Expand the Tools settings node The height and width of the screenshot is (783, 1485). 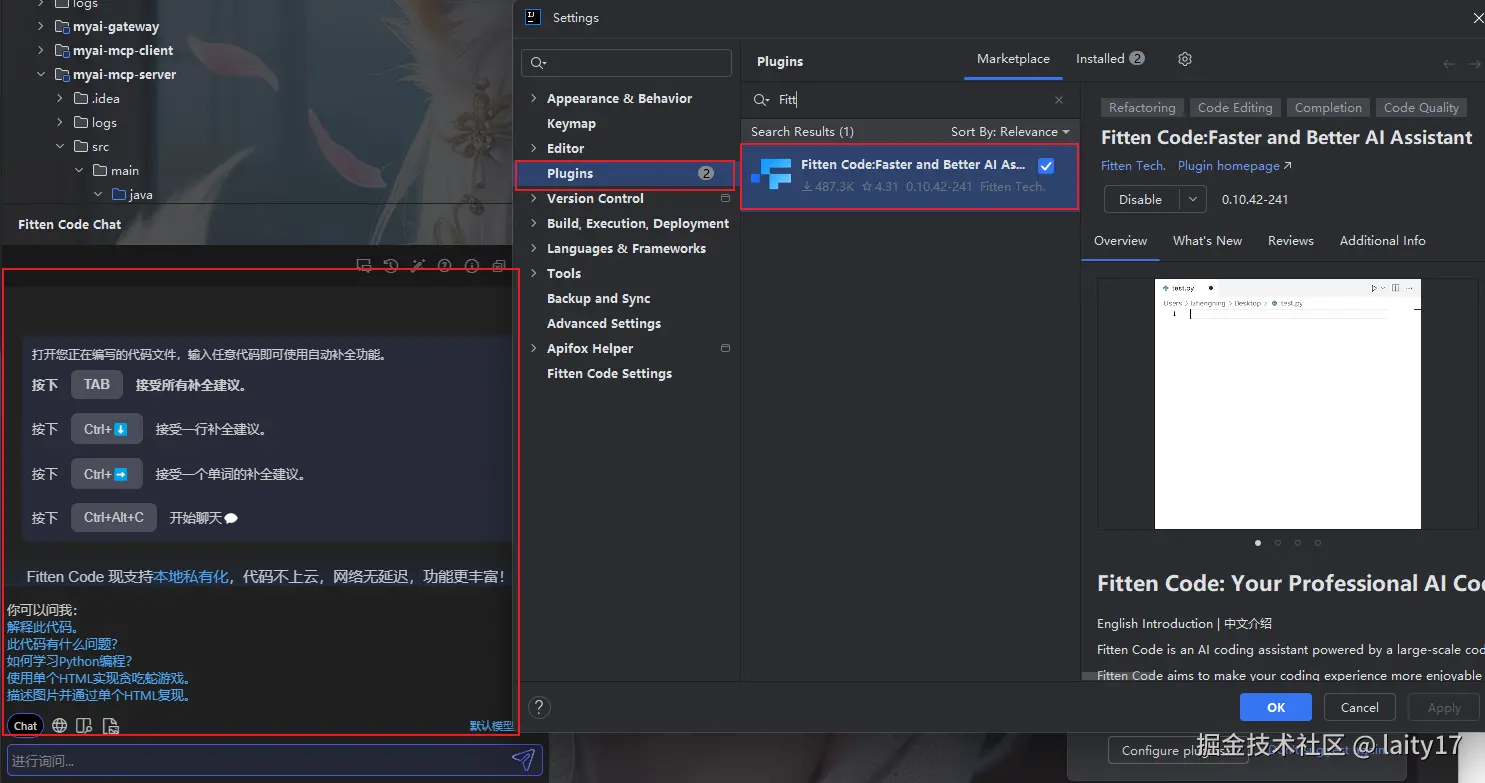534,273
